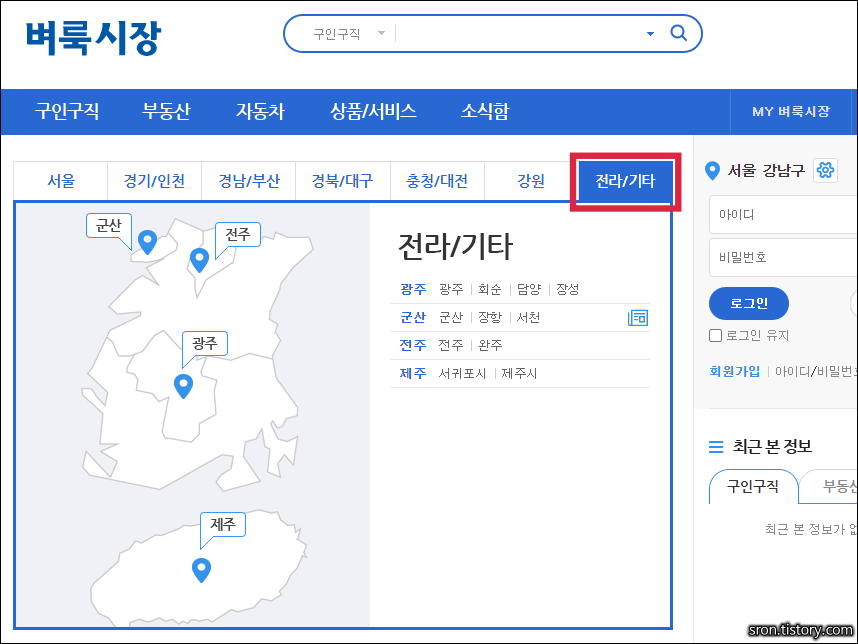Click the 제주 map pin marker
This screenshot has height=644, width=858.
pos(201,570)
